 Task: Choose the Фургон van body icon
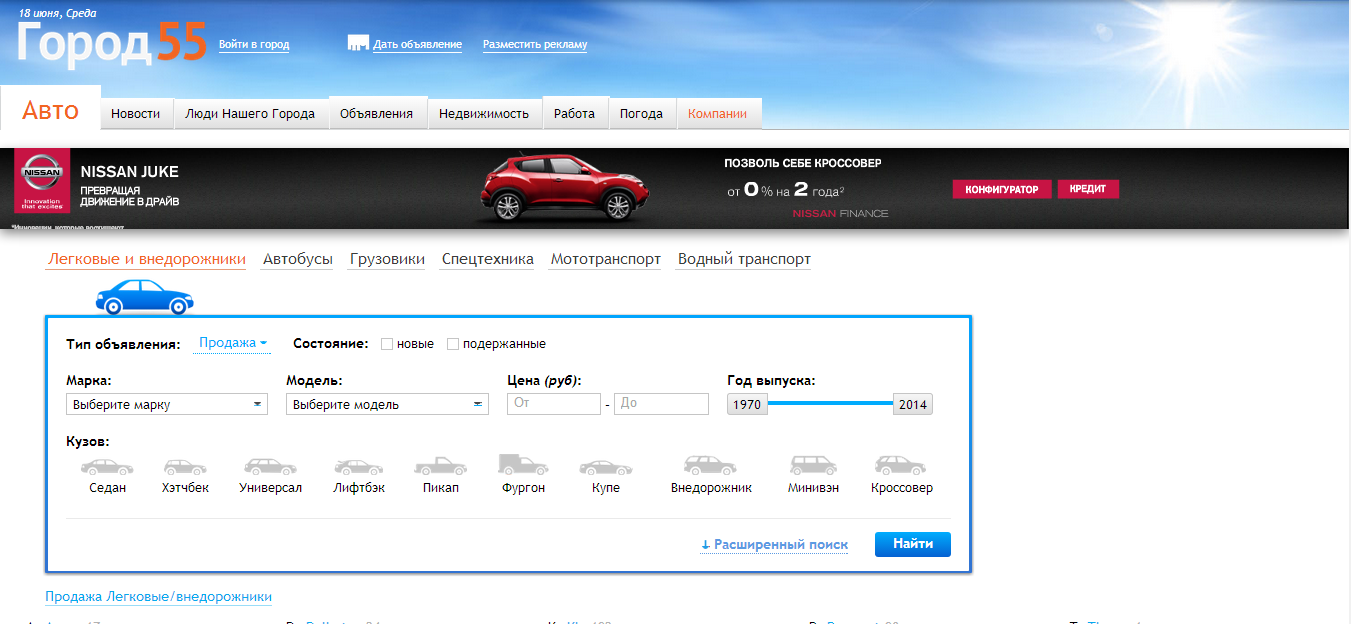(x=523, y=465)
